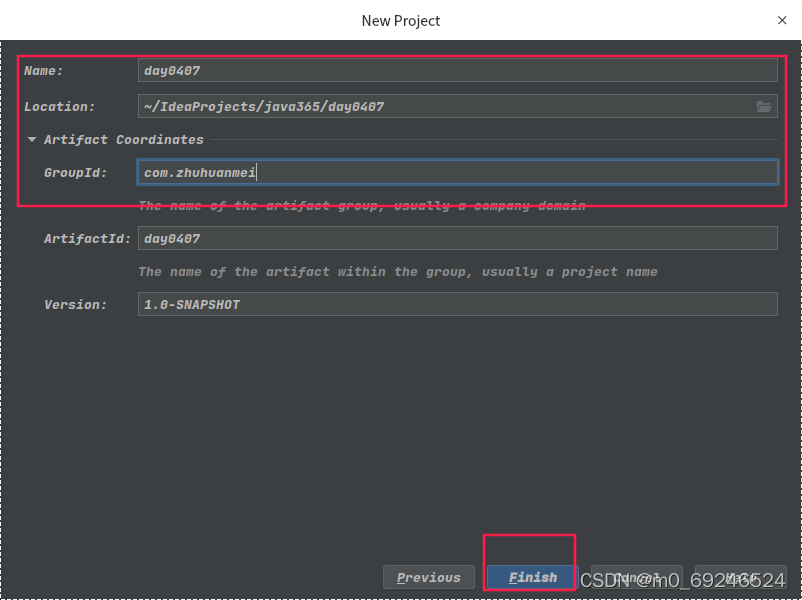Click the "Version:" label
This screenshot has width=802, height=600.
75,305
